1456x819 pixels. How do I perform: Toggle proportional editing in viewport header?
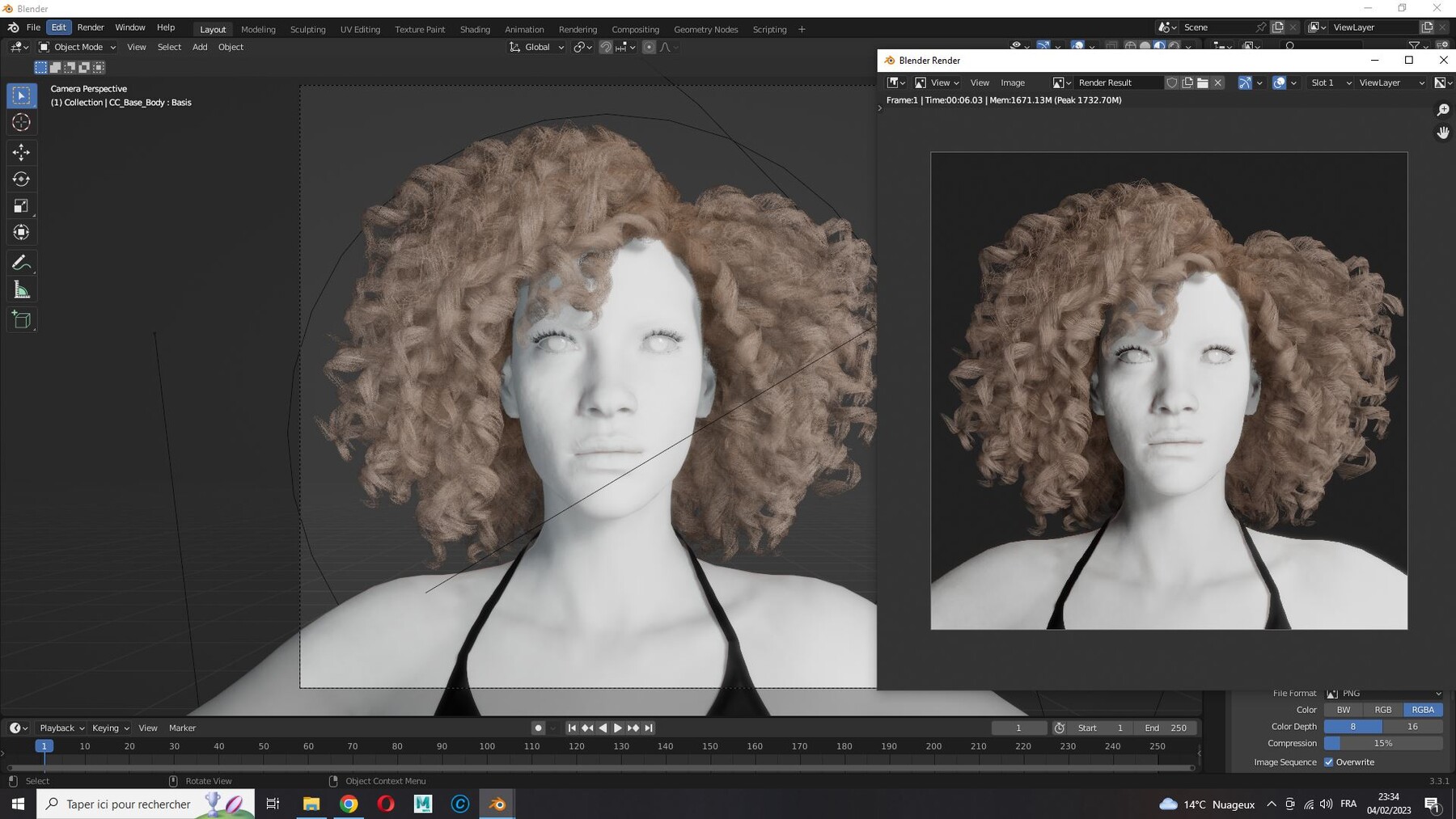pyautogui.click(x=649, y=47)
